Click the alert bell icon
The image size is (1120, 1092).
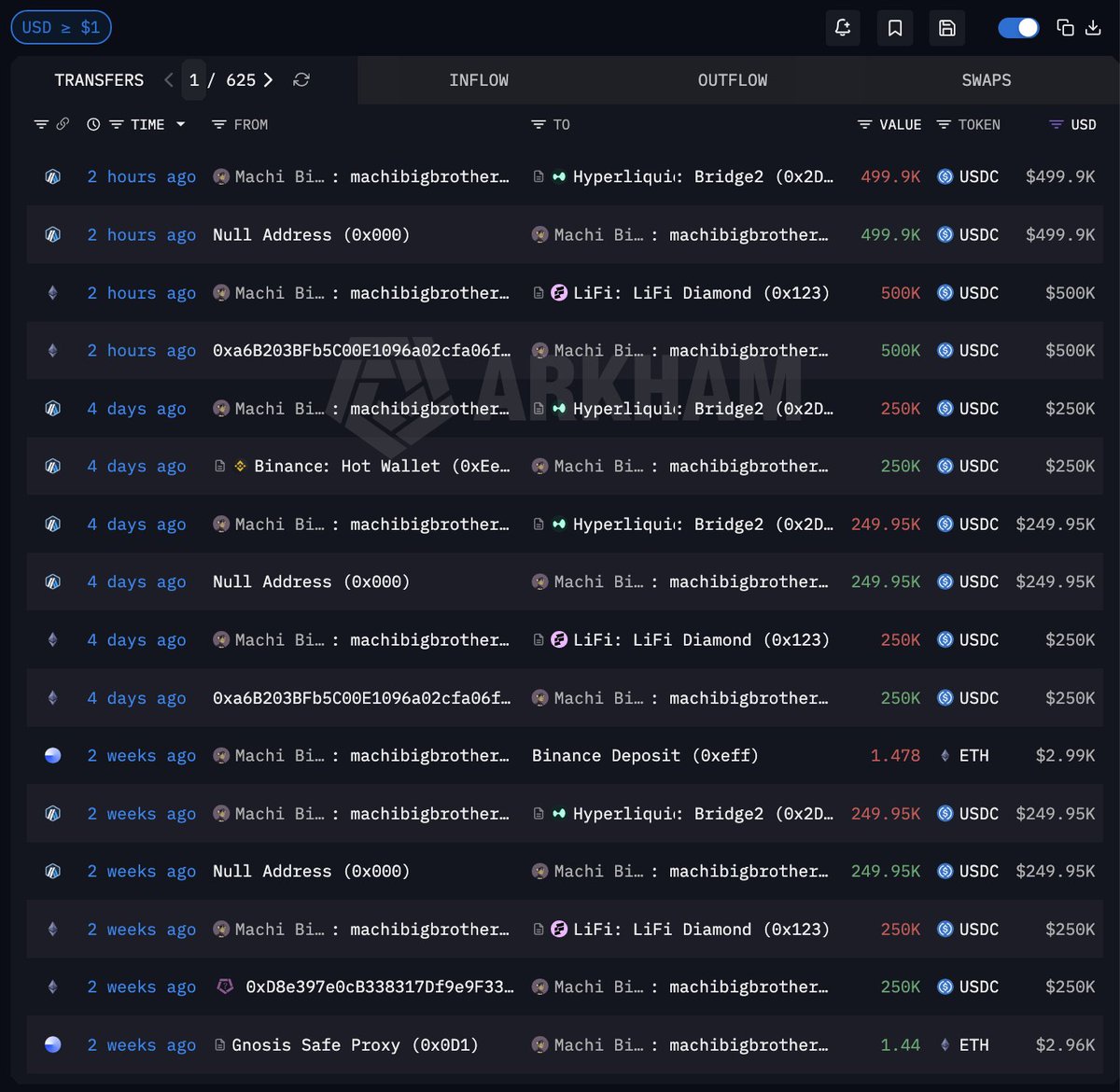843,28
